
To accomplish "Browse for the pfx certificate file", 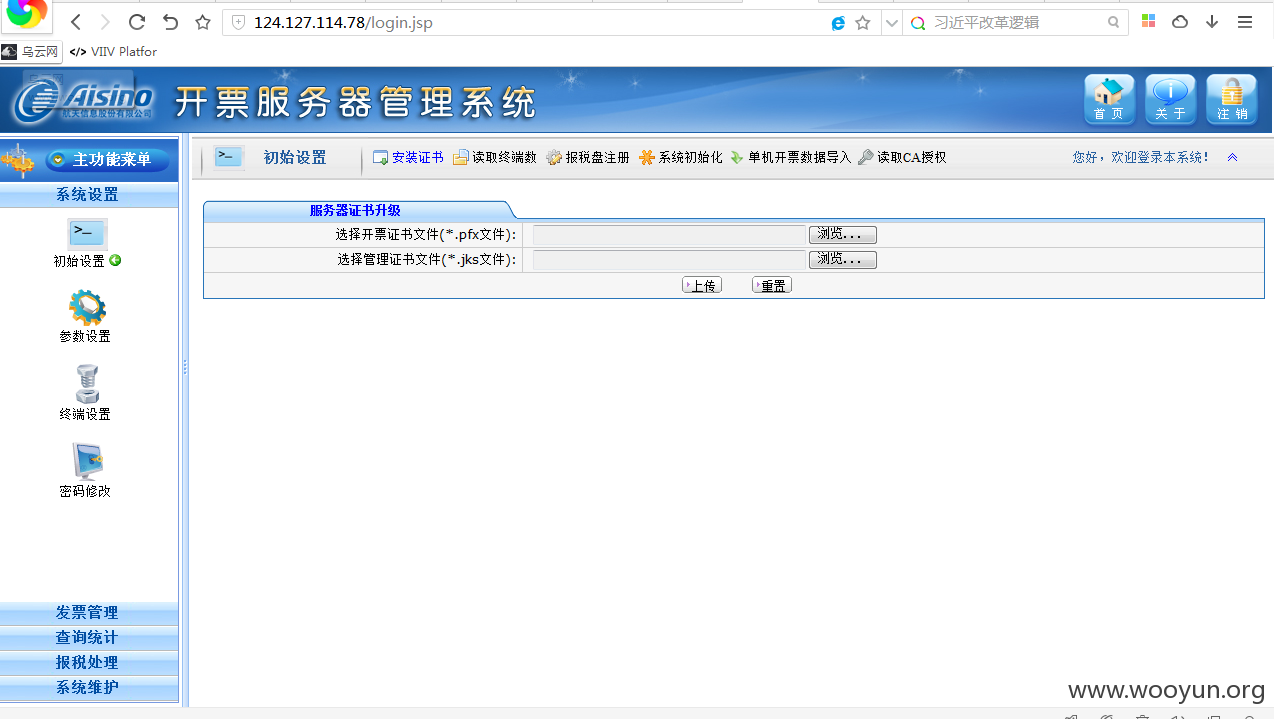I will click(x=843, y=235).
